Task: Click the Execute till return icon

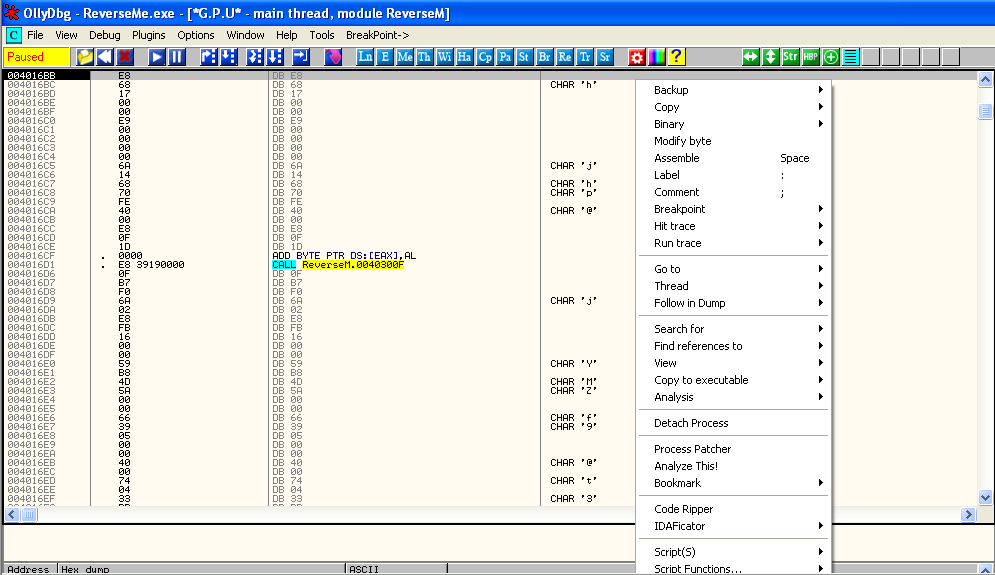Action: 301,57
